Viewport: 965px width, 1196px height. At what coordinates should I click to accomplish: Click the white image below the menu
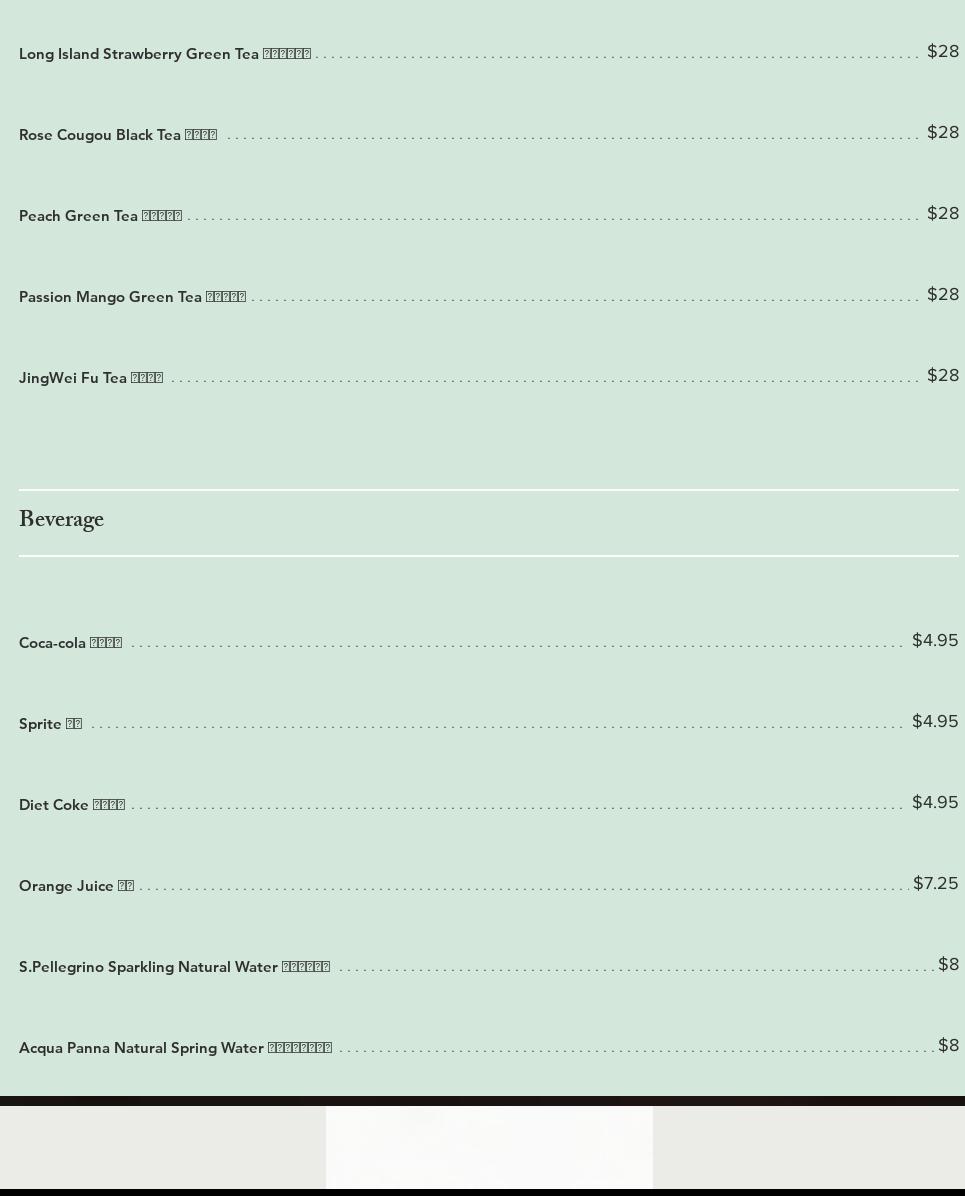click(489, 1146)
